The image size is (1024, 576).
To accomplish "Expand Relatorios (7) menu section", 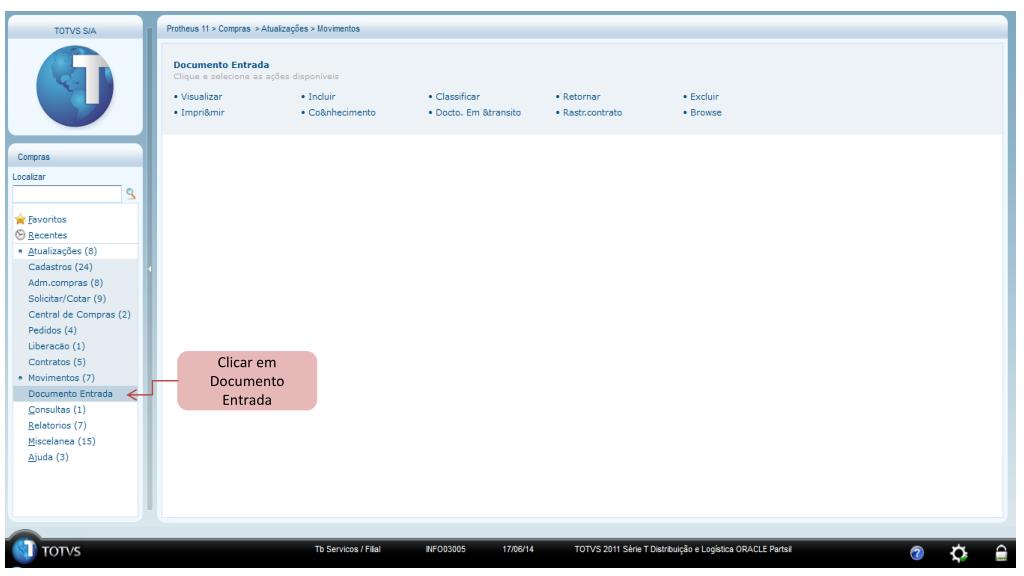I will (57, 425).
